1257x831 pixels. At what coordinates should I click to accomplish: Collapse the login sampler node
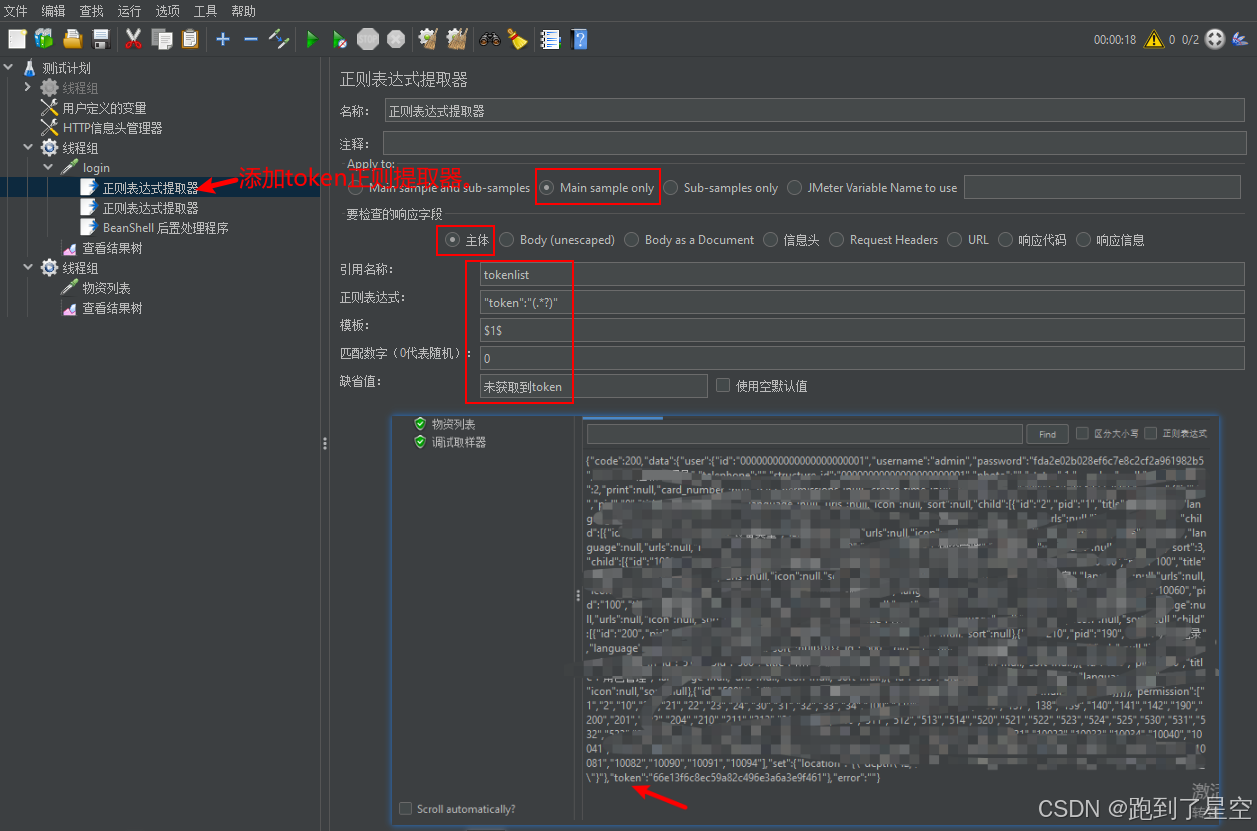tap(48, 168)
